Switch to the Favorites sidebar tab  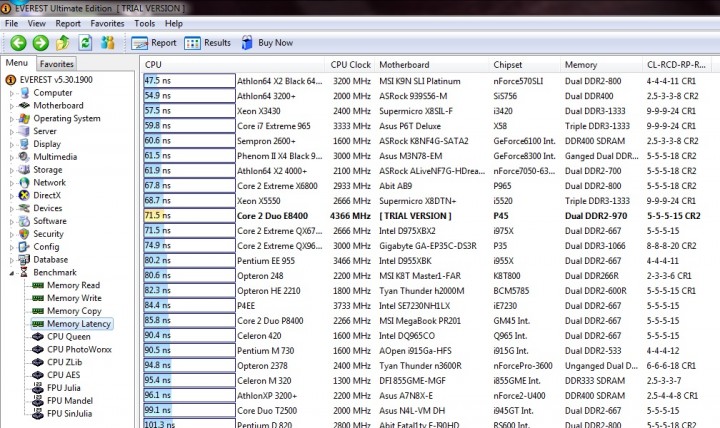click(x=56, y=64)
